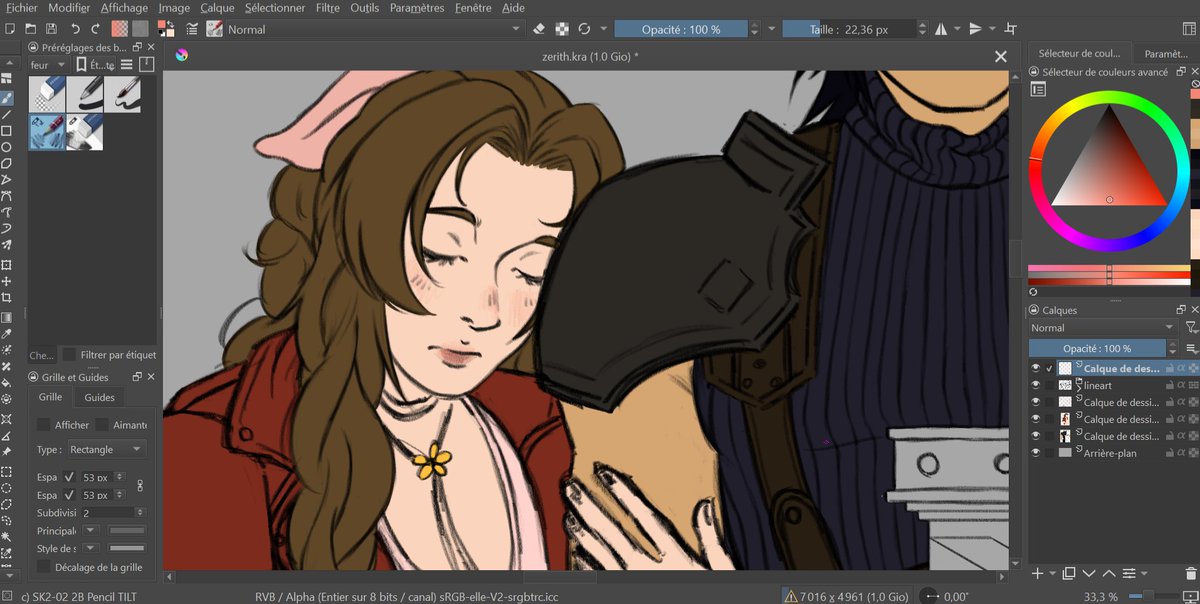Open the gradient fill swatch in the toolbar
This screenshot has width=1200, height=604.
pyautogui.click(x=119, y=30)
